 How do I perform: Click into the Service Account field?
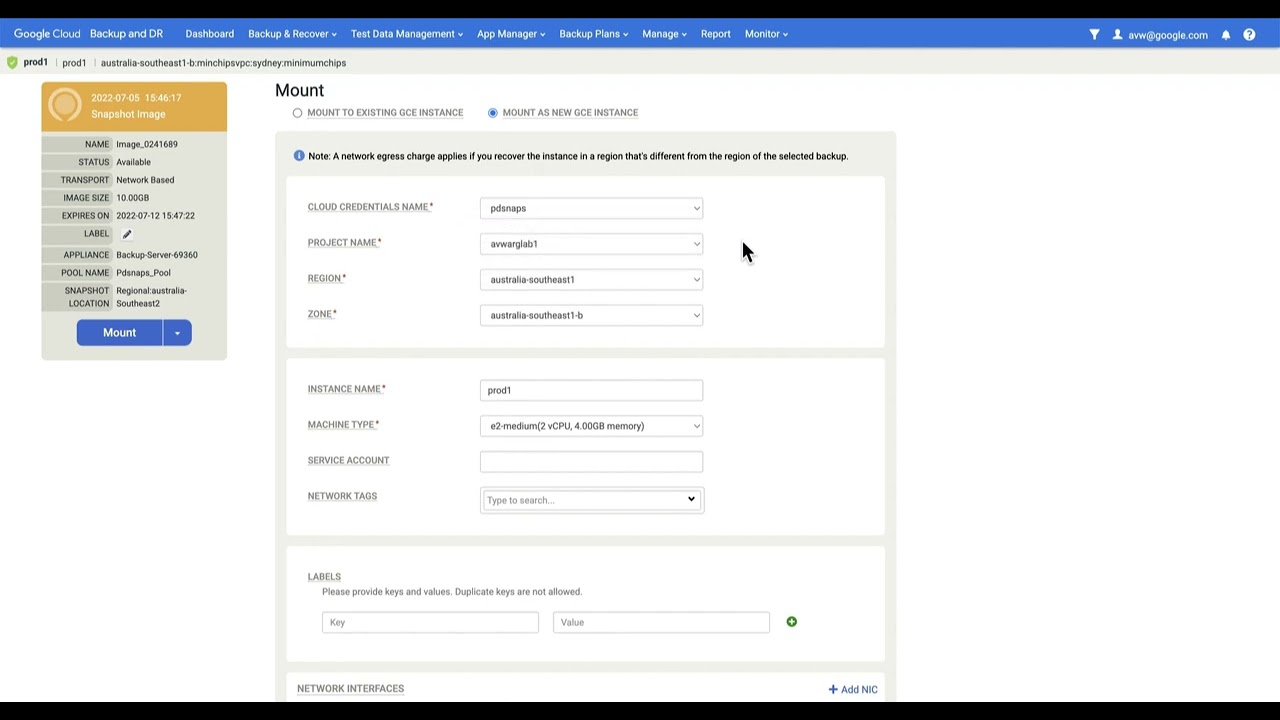(x=591, y=461)
